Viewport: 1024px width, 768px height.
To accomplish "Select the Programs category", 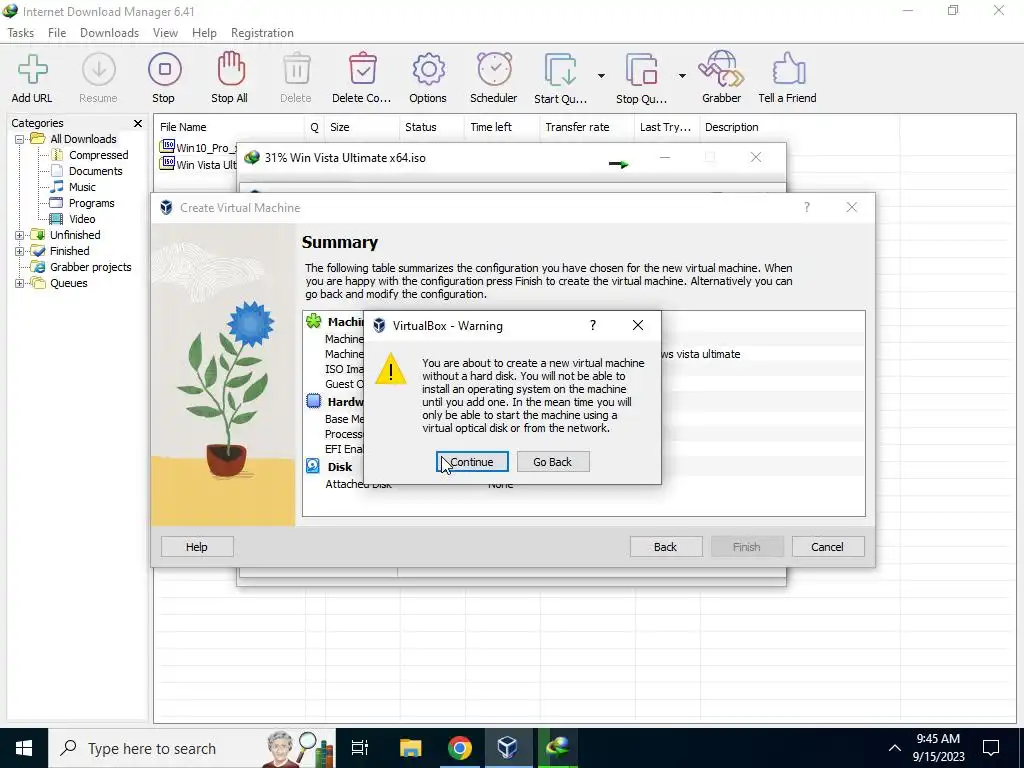I will (x=91, y=203).
